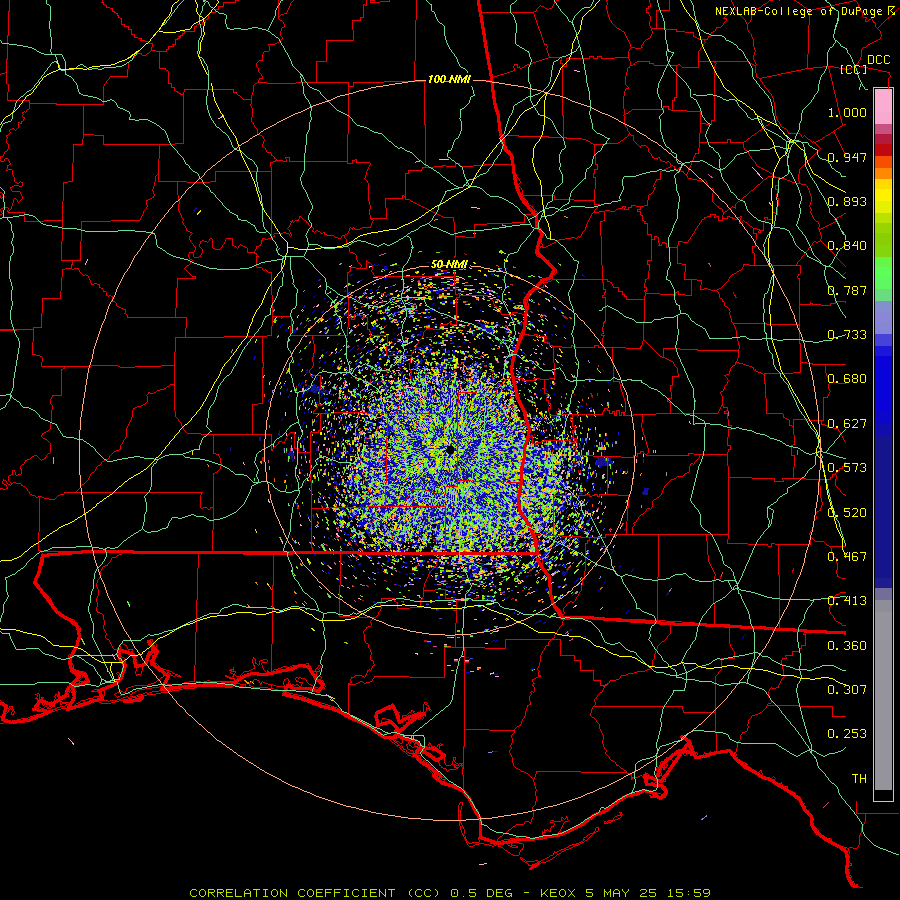The width and height of the screenshot is (900, 900).
Task: Select the 0.947 legend value
Action: [x=847, y=157]
